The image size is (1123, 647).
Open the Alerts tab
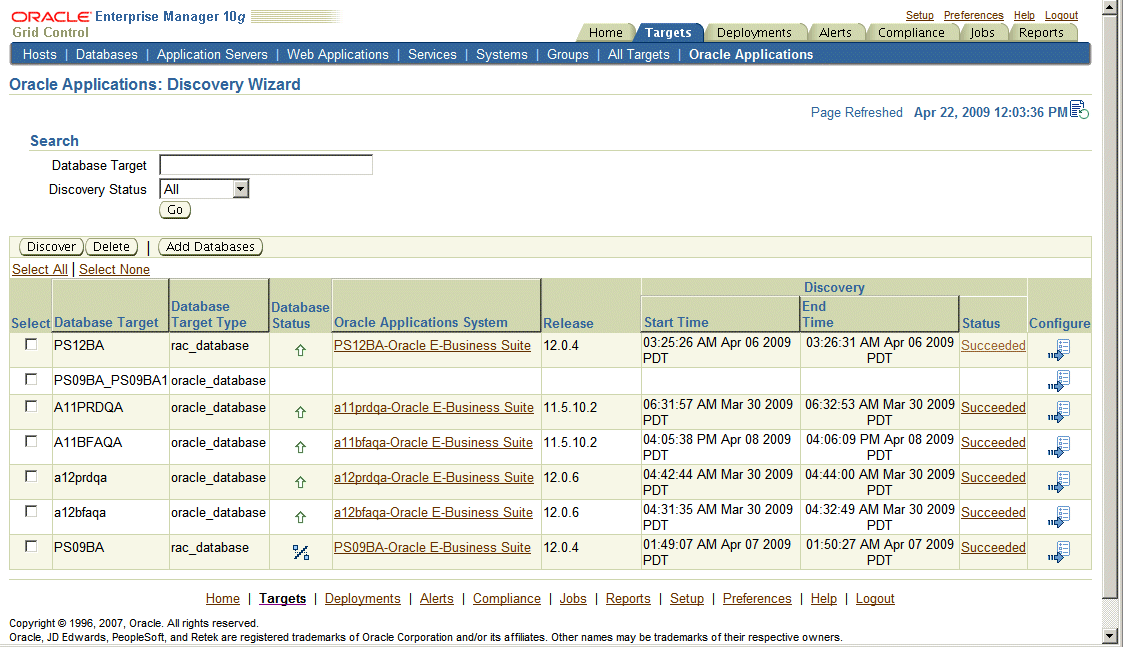835,32
